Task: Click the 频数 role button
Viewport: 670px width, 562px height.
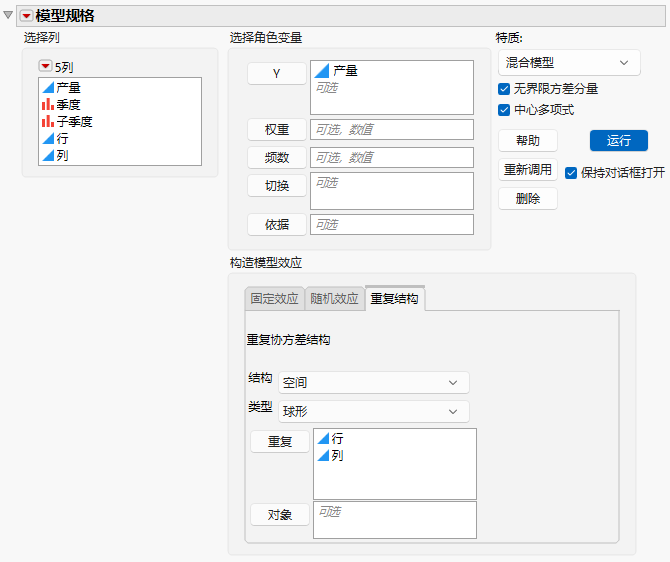Action: pos(276,158)
